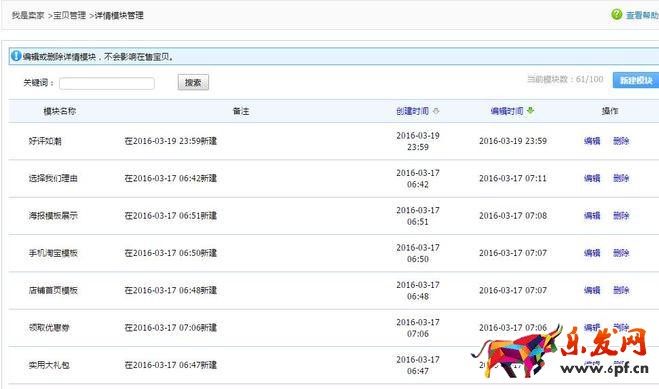Open 查看帮助 link

[x=642, y=15]
